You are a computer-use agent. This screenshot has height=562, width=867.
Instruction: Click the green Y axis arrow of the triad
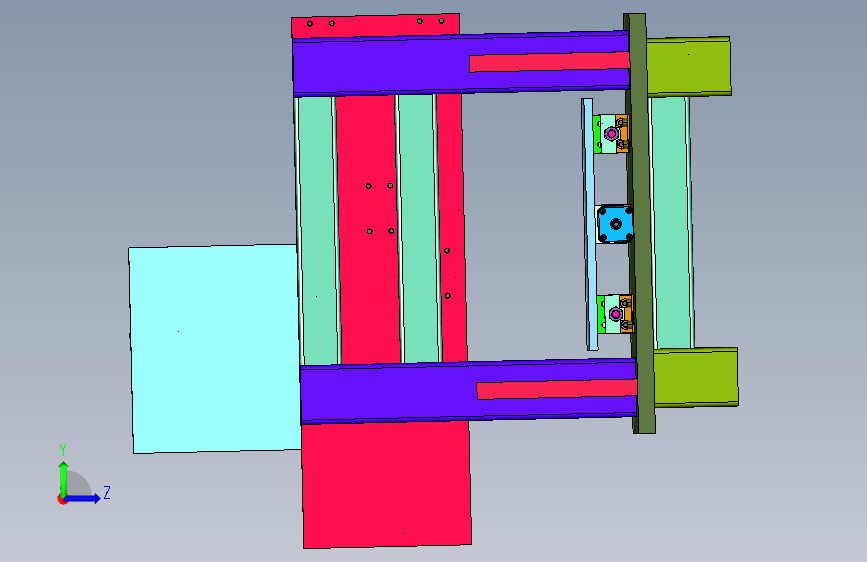click(x=64, y=478)
